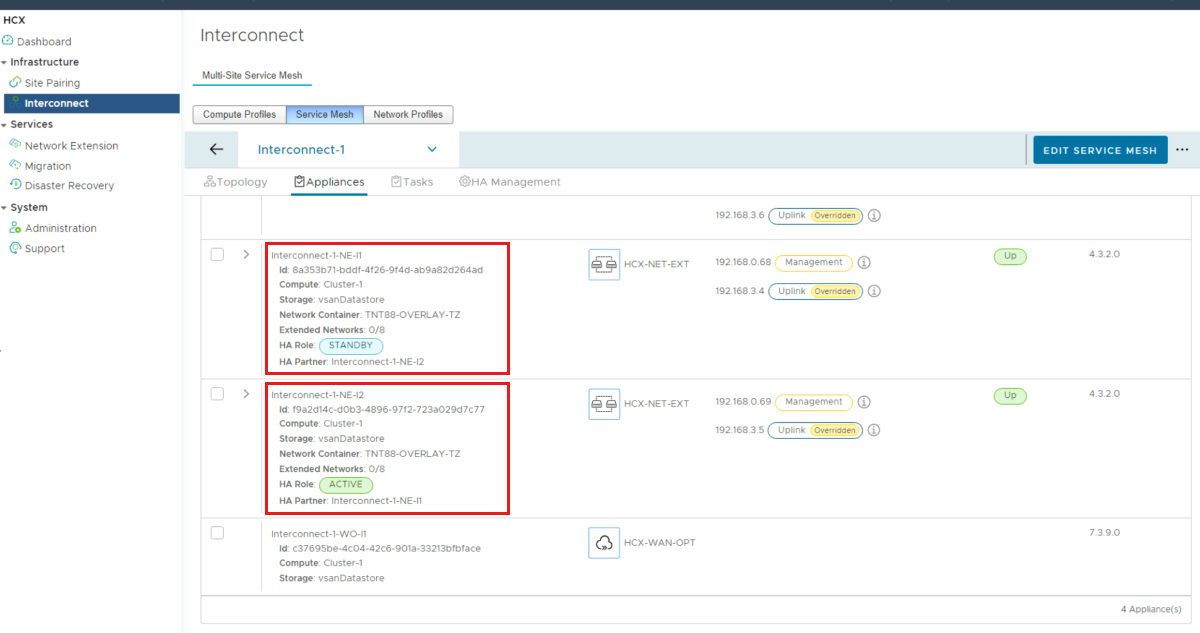
Task: Click the Management tag for 192.168.0.69
Action: coord(813,402)
